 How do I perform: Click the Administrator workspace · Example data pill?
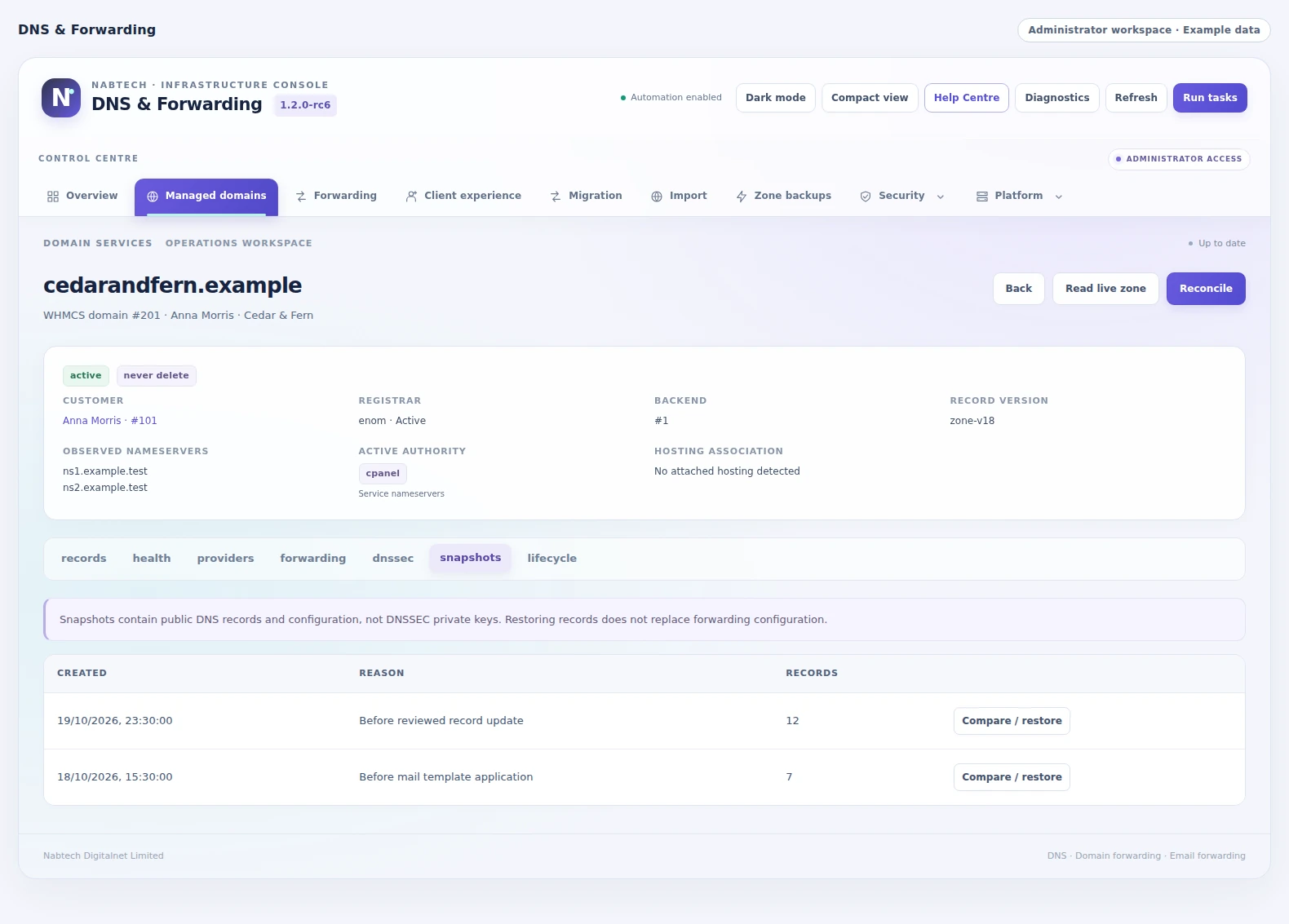pyautogui.click(x=1144, y=30)
